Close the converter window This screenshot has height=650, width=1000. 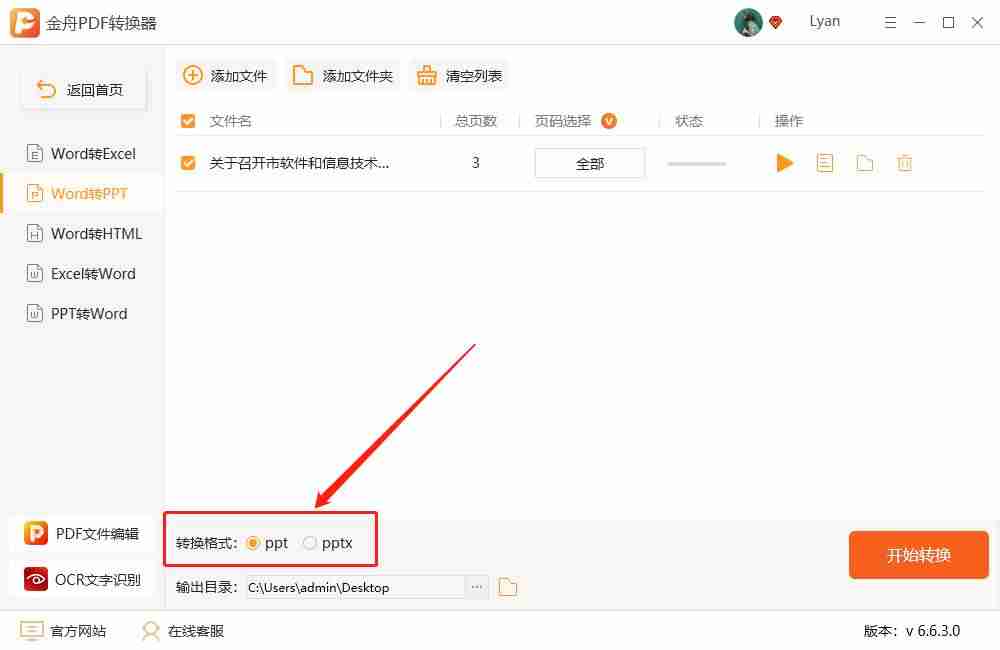click(977, 23)
